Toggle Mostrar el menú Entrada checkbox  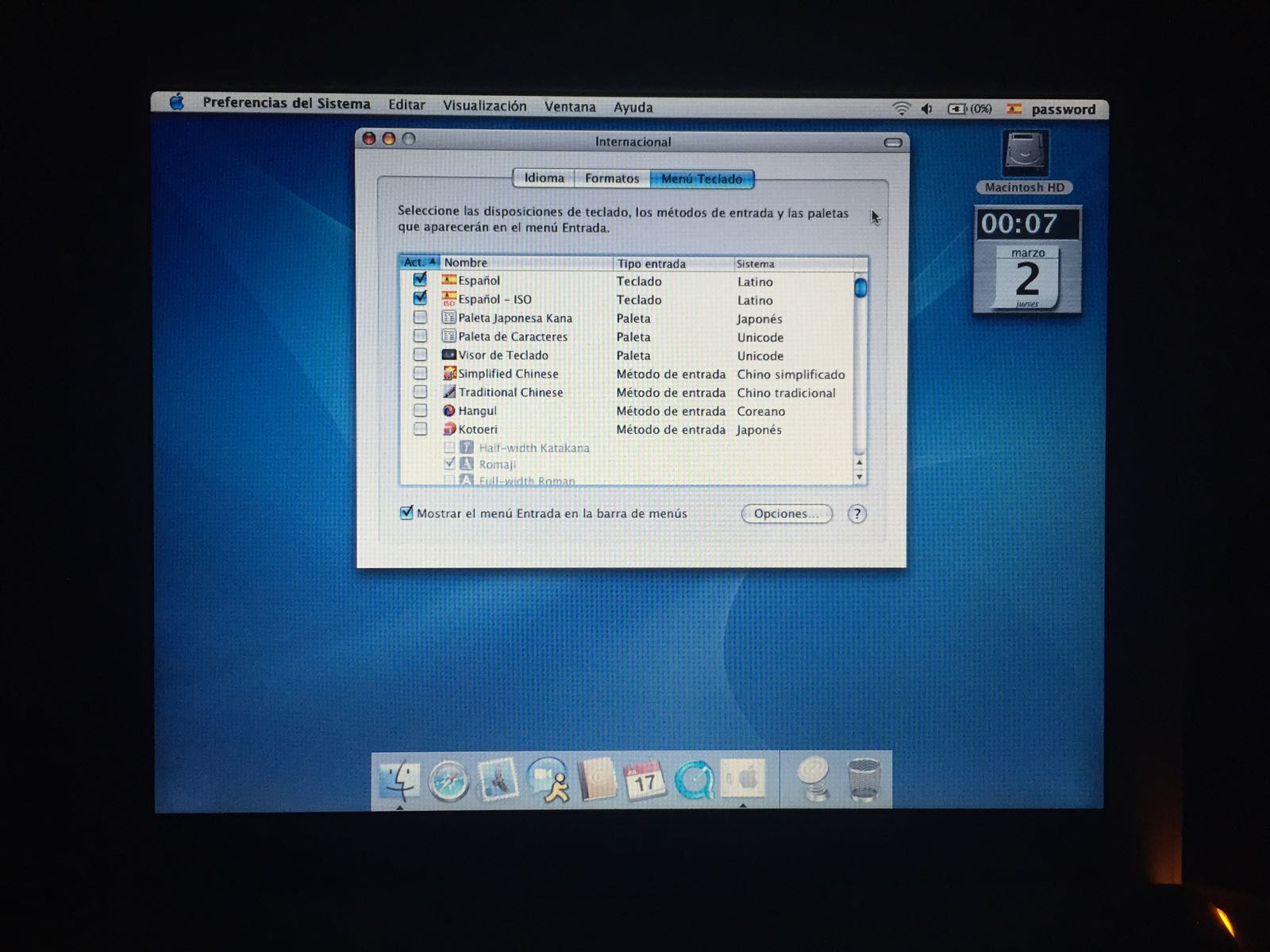click(406, 513)
